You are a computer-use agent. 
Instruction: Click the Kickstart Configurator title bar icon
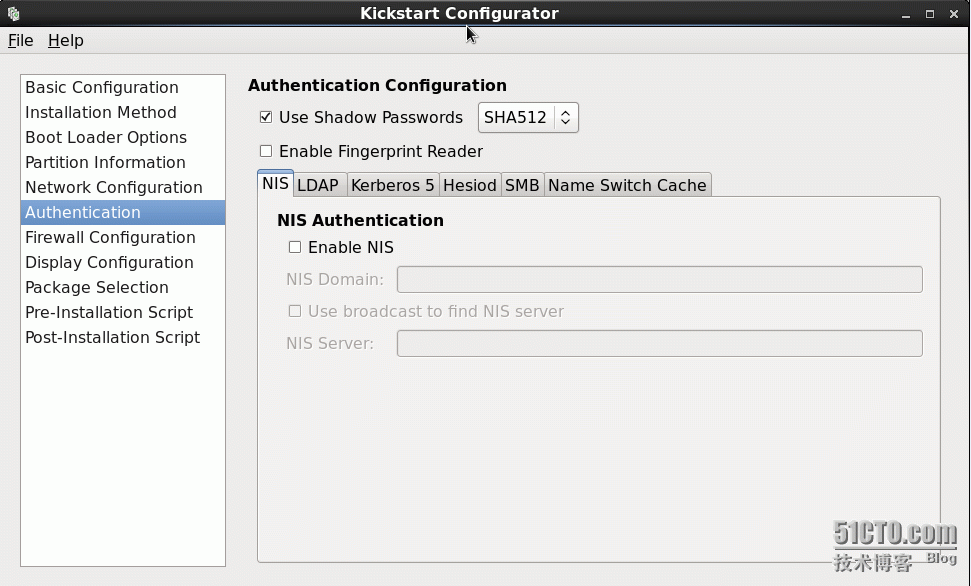(14, 13)
